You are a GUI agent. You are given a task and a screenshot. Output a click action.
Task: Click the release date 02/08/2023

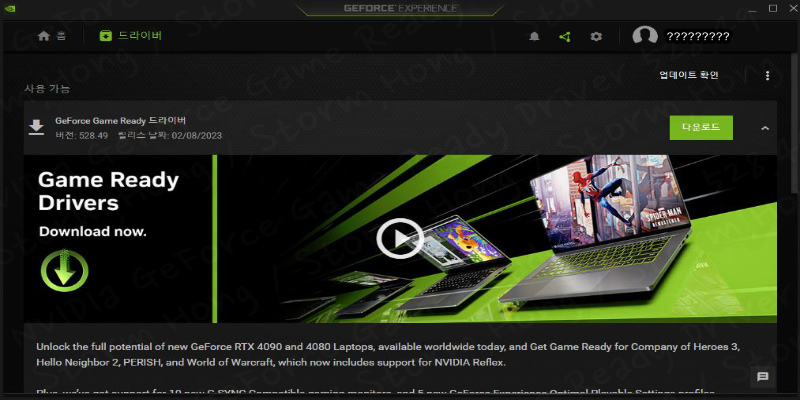(x=169, y=136)
